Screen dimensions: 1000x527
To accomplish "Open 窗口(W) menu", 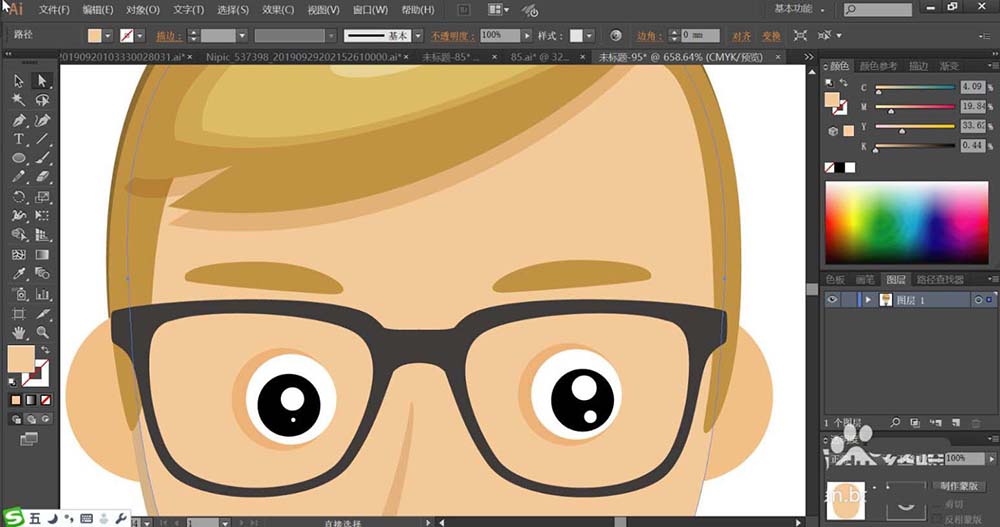I will [371, 10].
